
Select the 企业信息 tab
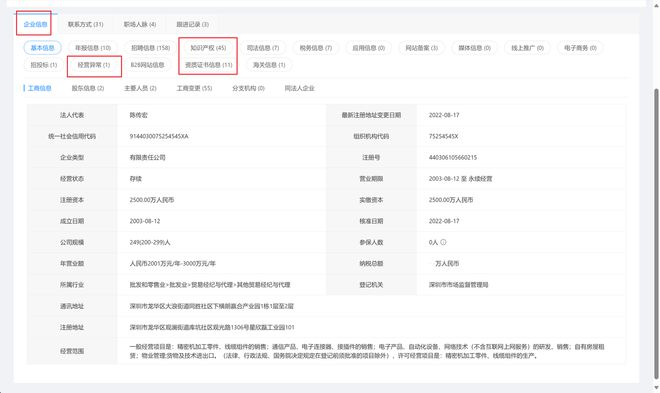35,24
